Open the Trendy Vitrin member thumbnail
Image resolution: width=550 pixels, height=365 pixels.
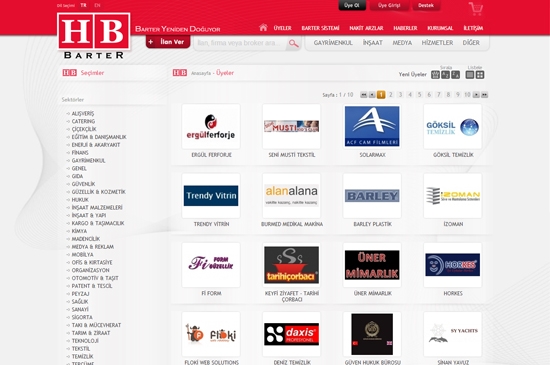coord(211,196)
